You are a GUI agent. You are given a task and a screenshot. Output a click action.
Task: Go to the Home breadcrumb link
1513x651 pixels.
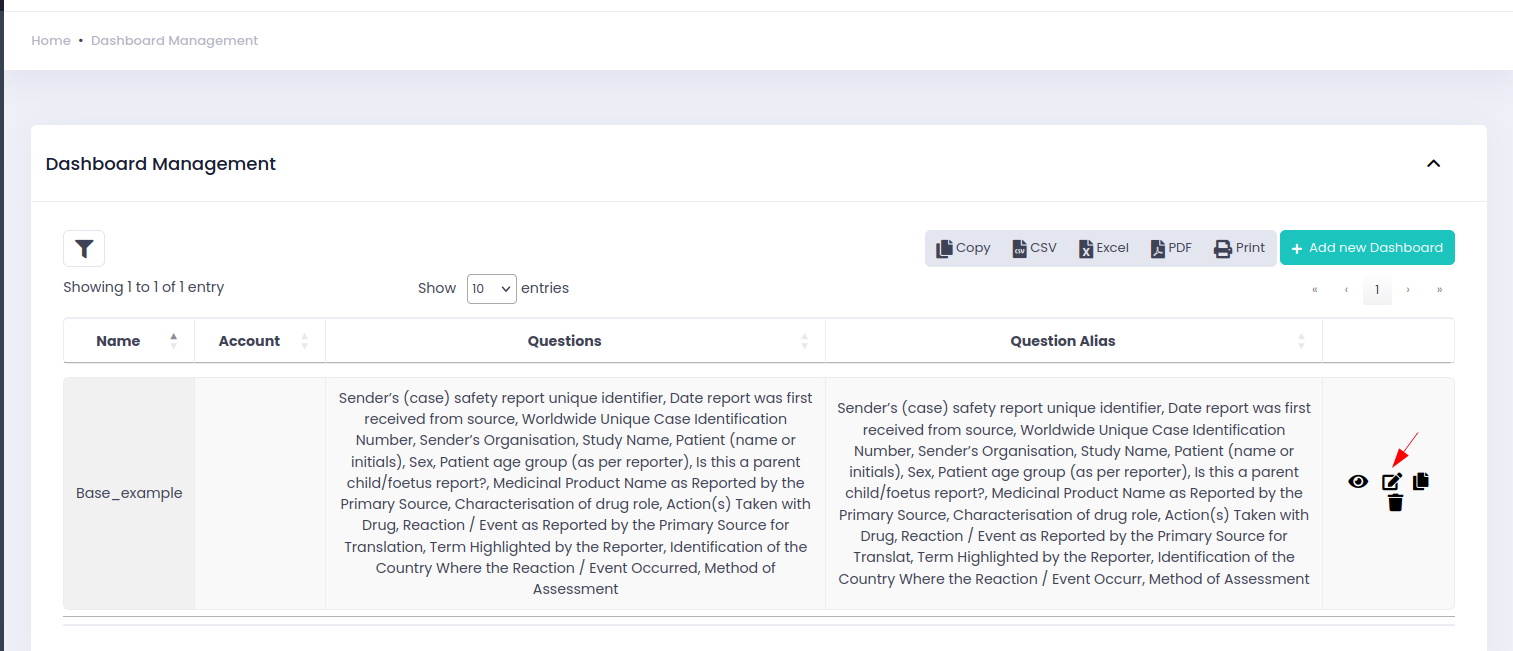51,41
